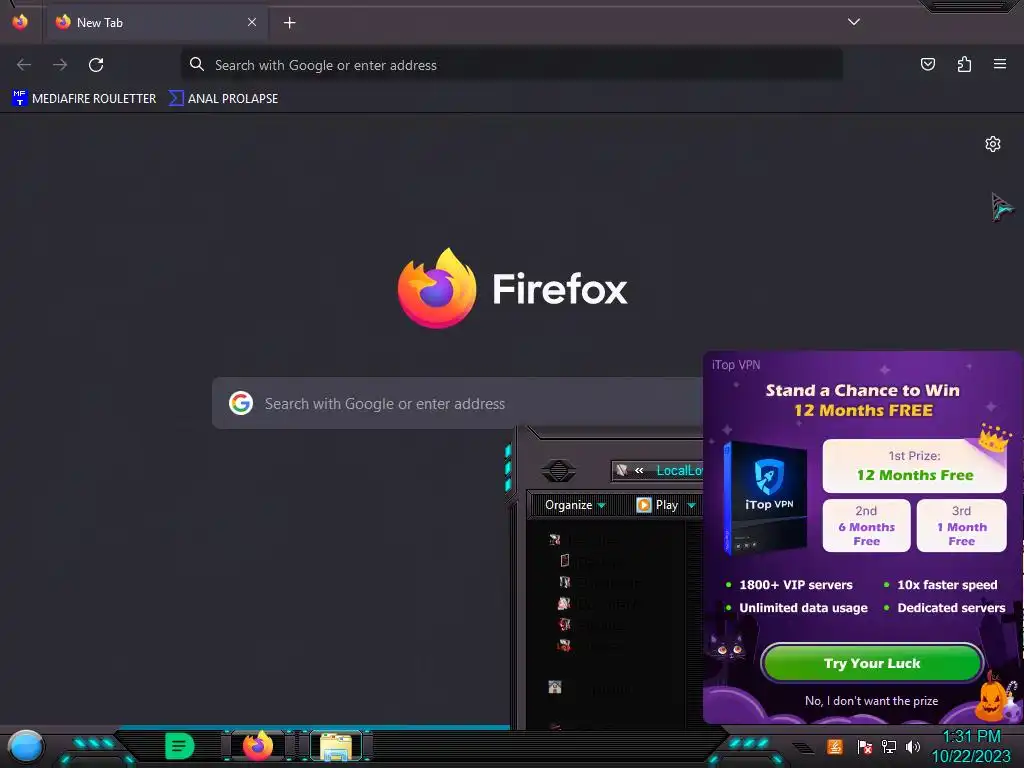This screenshot has width=1024, height=768.
Task: Open the clock showing 1:31 PM
Action: point(971,746)
